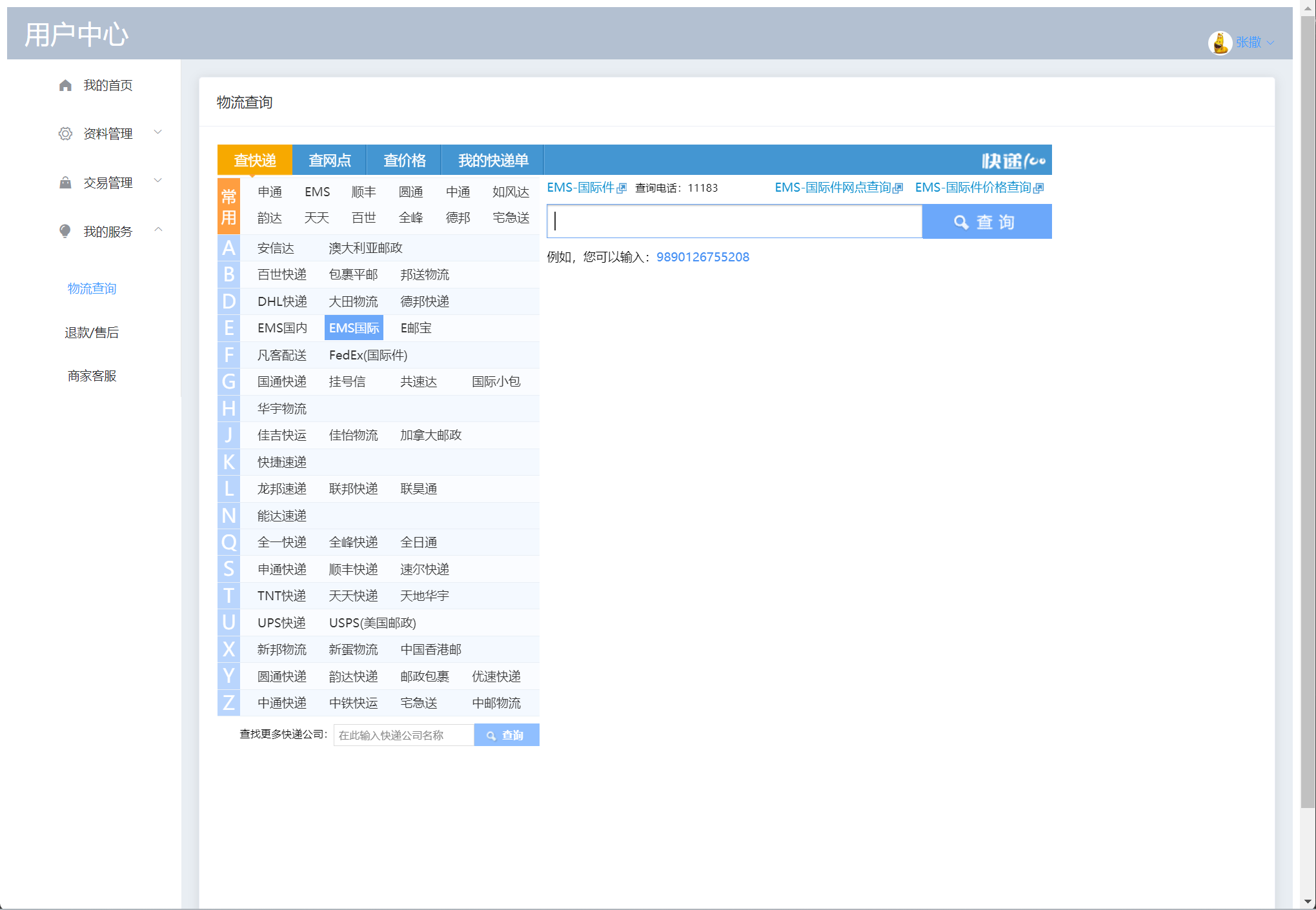Click the user avatar in top right
Screen dimensions: 1316x910
coord(1219,43)
